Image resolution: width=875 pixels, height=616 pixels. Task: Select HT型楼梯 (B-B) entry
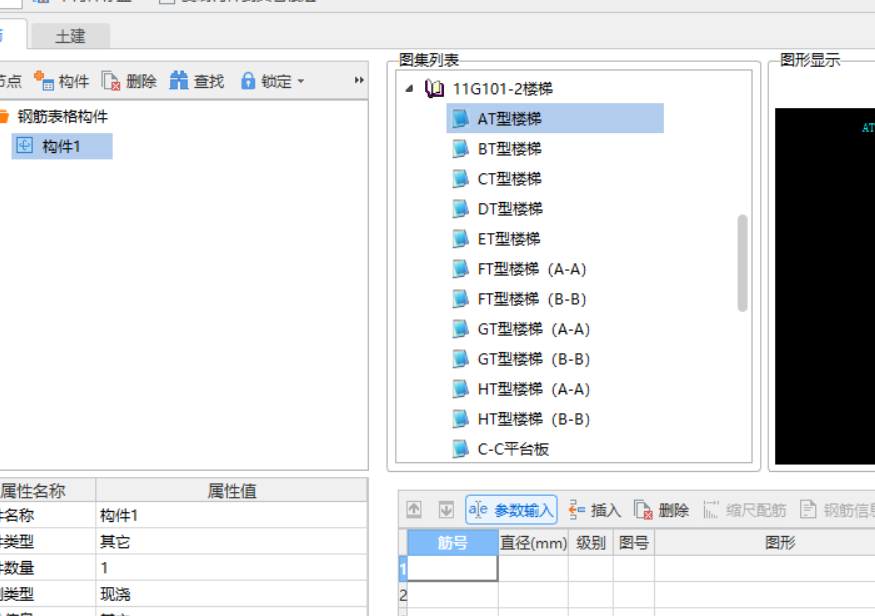coord(533,419)
